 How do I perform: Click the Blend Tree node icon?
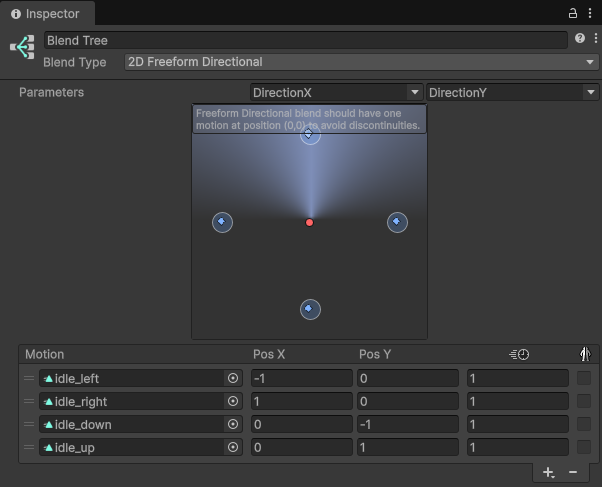[22, 47]
